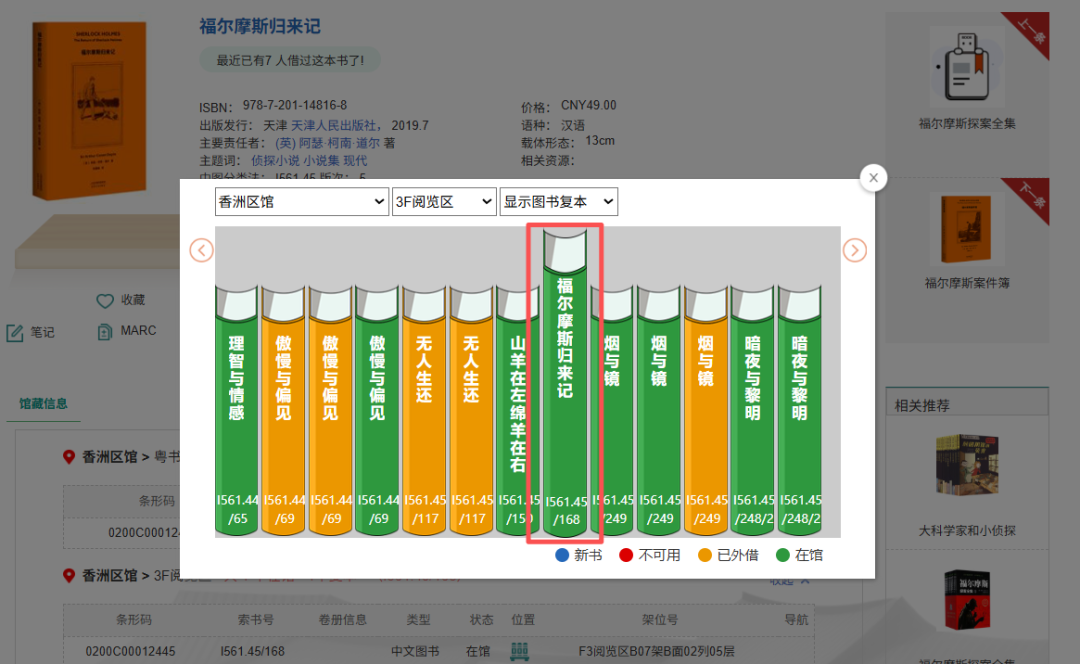Viewport: 1080px width, 664px height.
Task: Click the 新书 blue legend dot
Action: 562,555
